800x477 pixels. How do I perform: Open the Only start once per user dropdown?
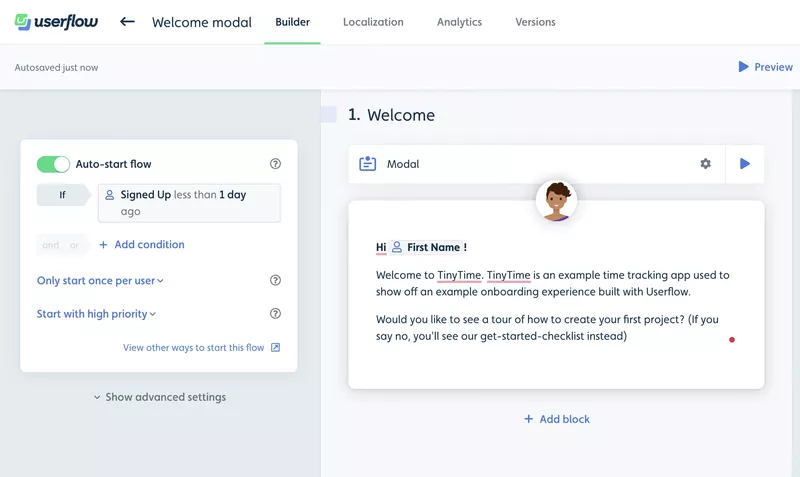click(x=100, y=281)
